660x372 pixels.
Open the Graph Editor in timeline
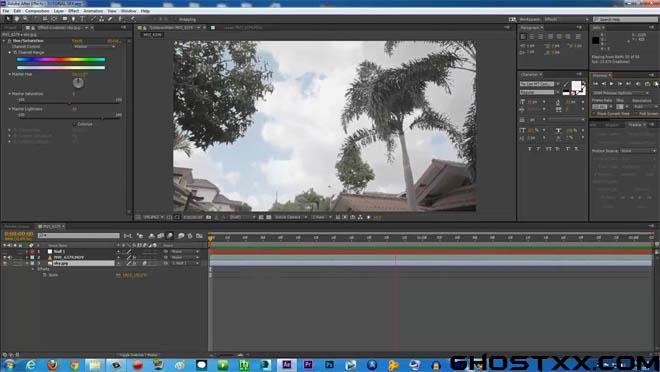[x=199, y=236]
